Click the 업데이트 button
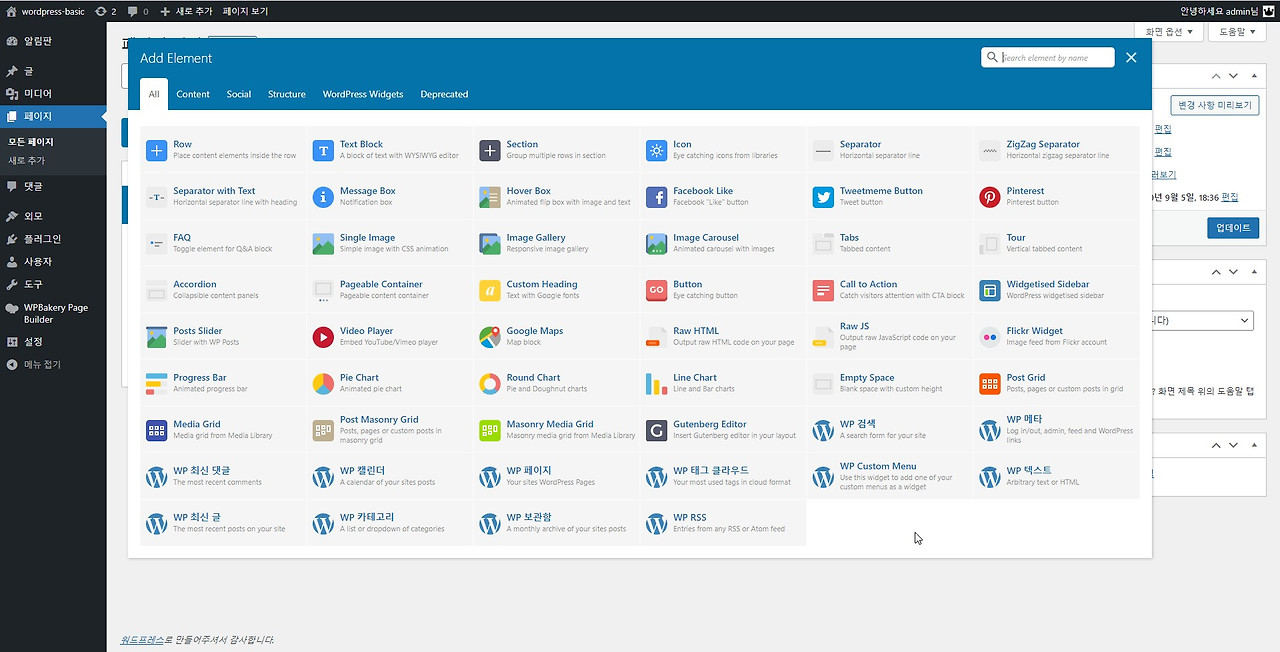Viewport: 1280px width, 652px height. pos(1233,227)
